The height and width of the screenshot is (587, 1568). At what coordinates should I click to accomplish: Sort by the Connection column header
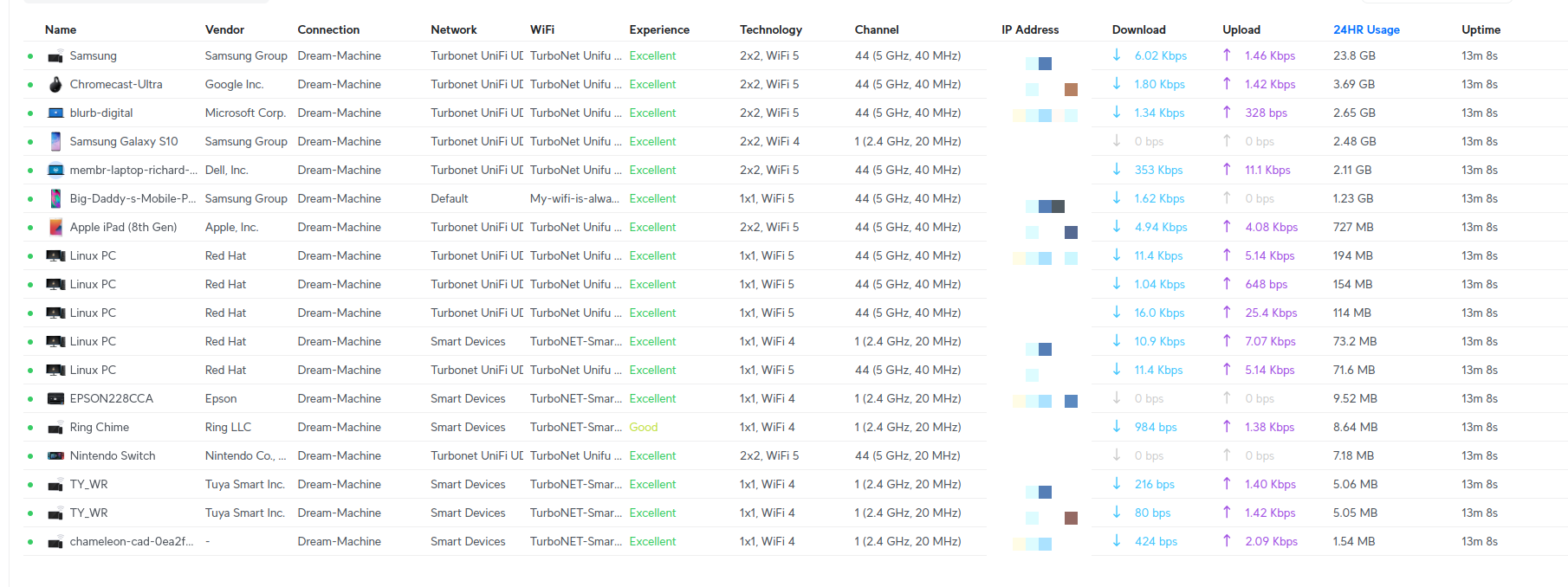[328, 29]
